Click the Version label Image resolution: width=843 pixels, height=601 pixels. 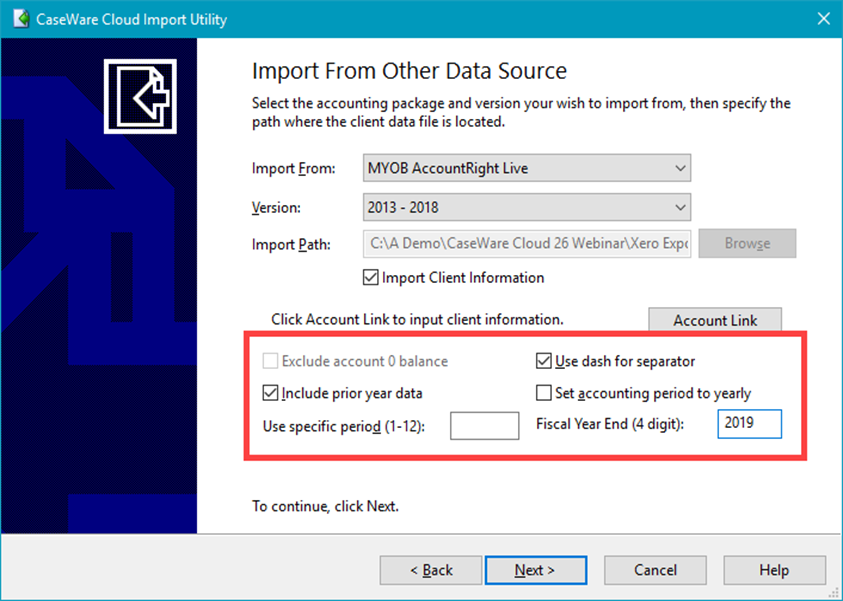(x=276, y=208)
